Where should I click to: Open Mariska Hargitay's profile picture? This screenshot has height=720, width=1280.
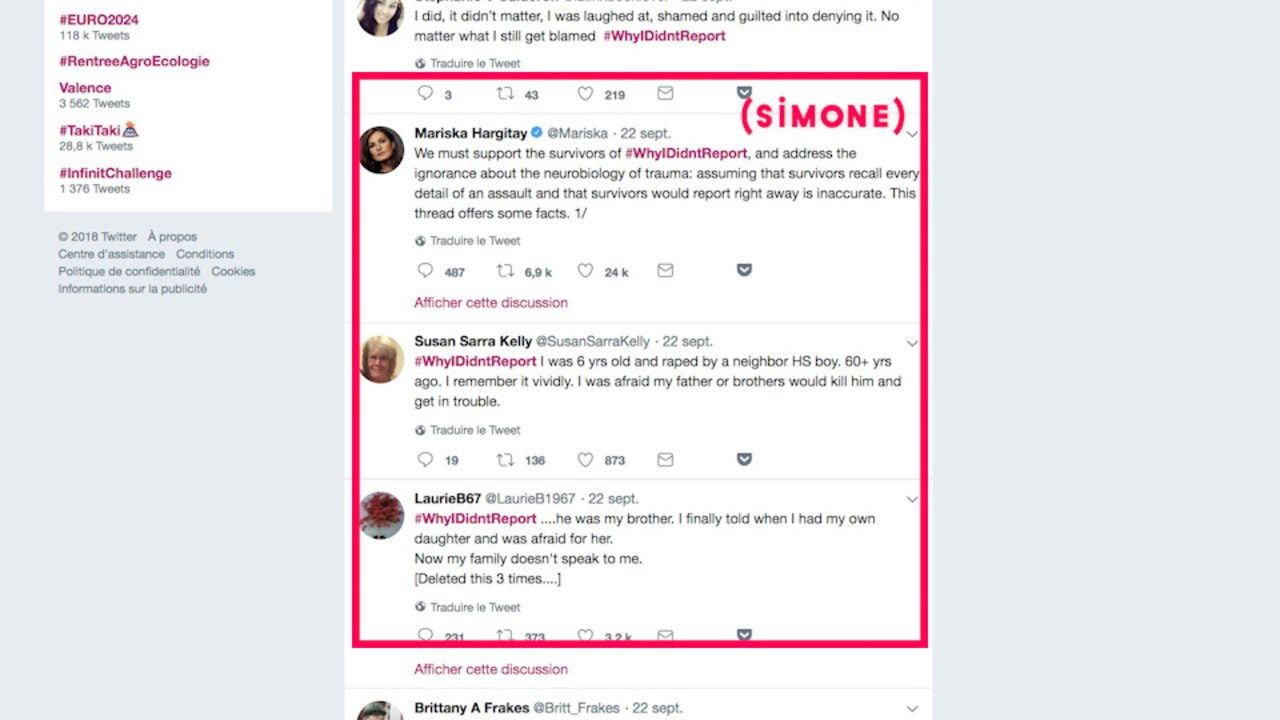[x=381, y=150]
